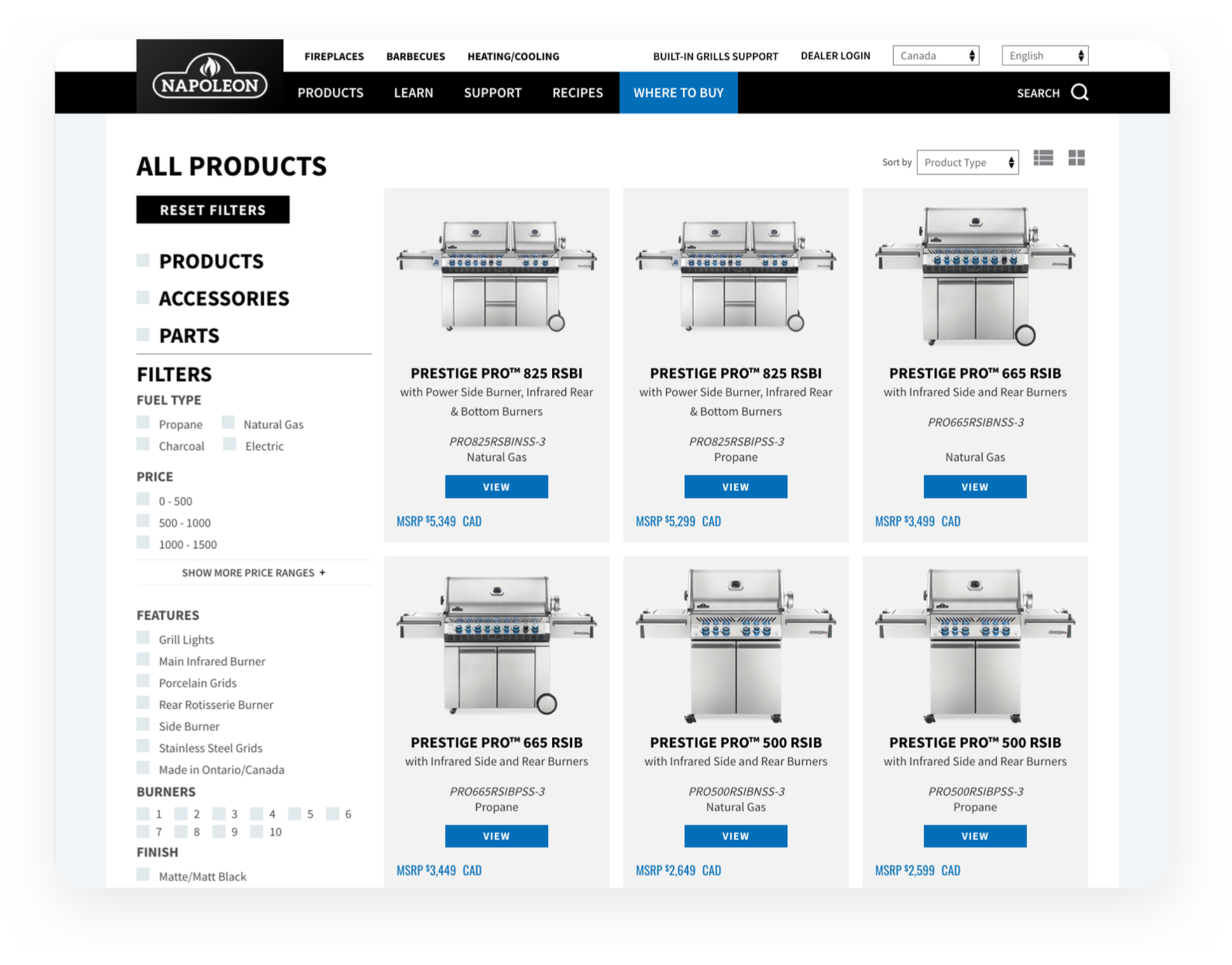Go to the Where To Buy tab
The width and height of the screenshot is (1232, 965).
678,93
